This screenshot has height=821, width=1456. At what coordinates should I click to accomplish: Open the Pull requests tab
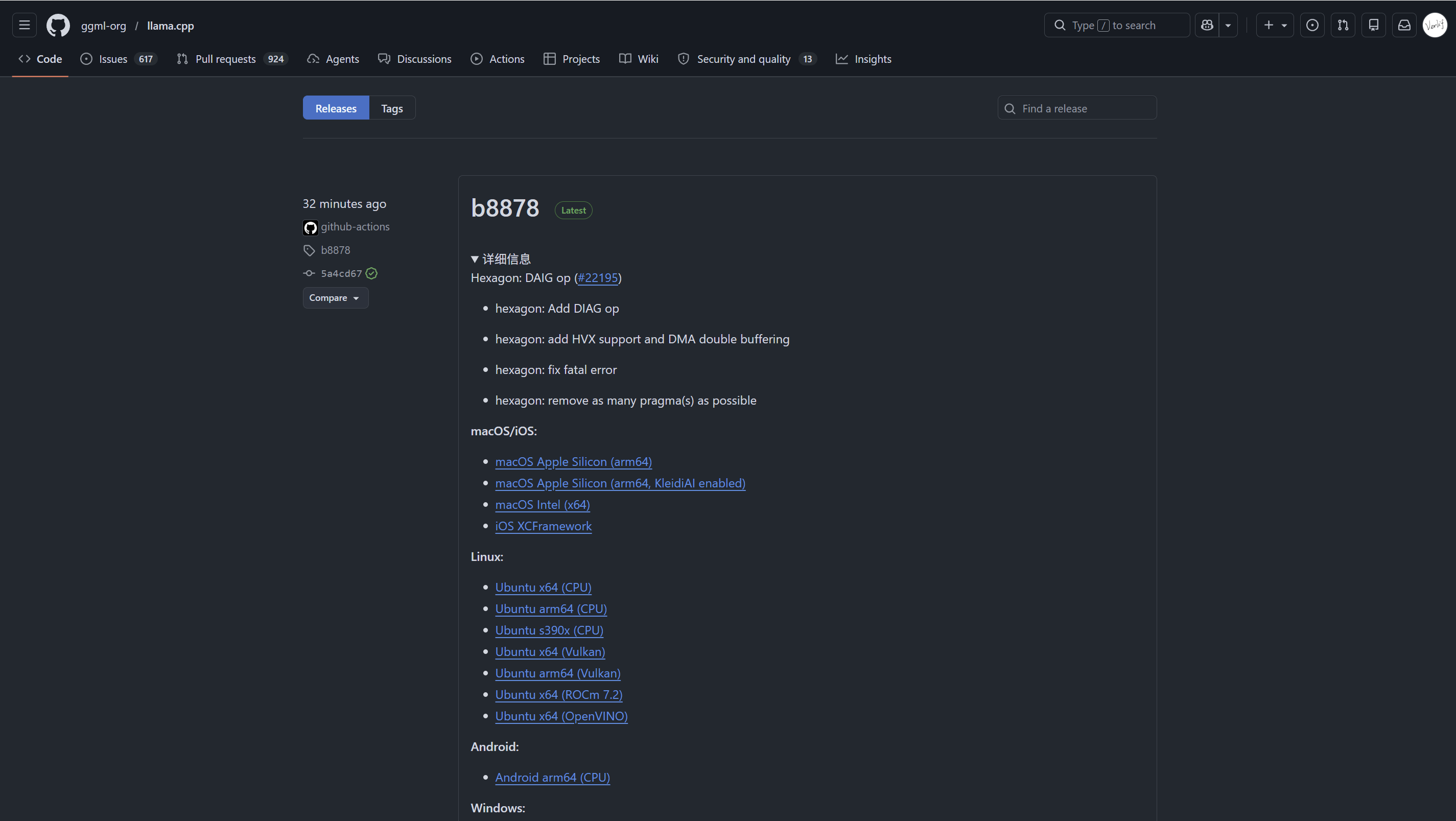(225, 59)
